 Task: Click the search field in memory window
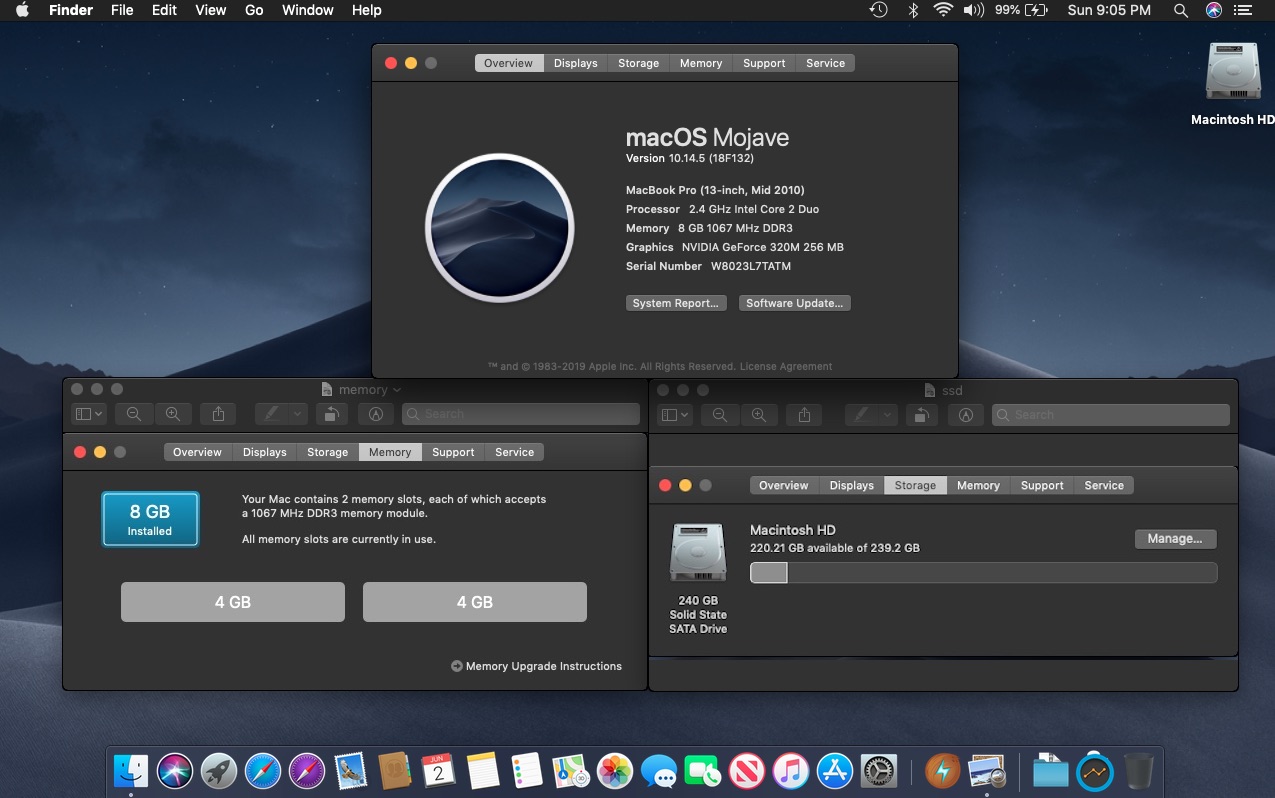coord(520,414)
